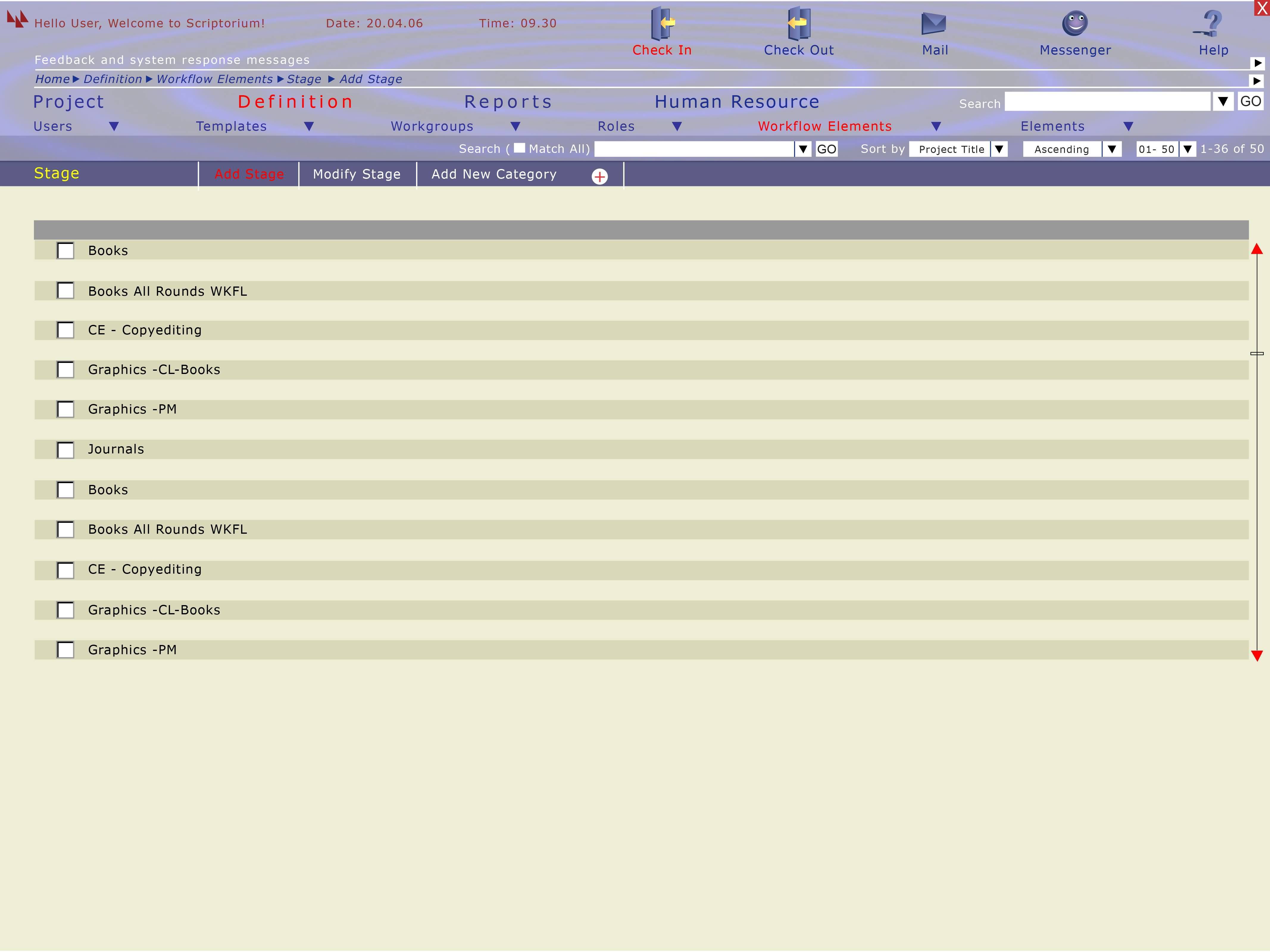Expand the Workflow Elements menu arrow
1270x952 pixels.
pyautogui.click(x=936, y=126)
